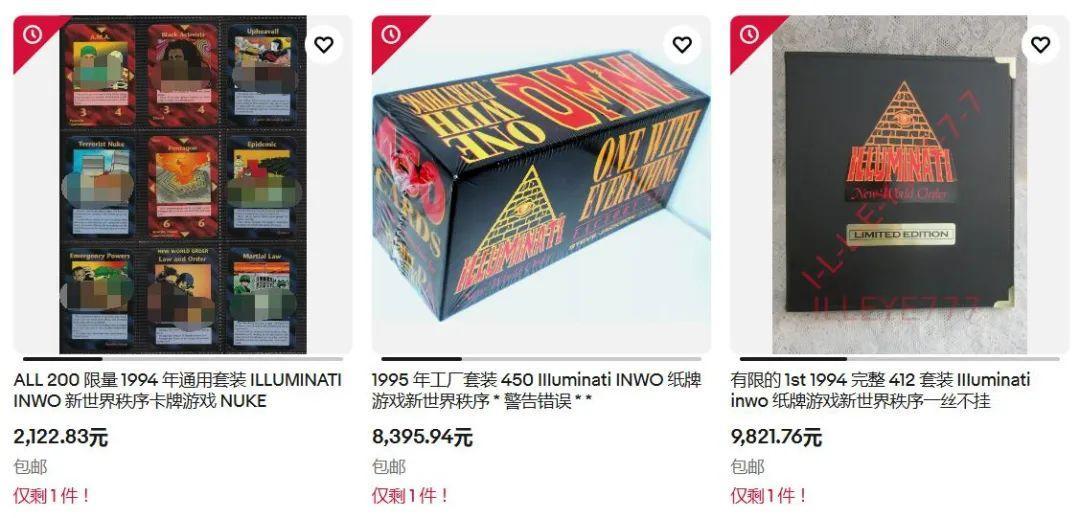Click image progress bar under box photo
This screenshot has height=518, width=1080.
tap(541, 359)
